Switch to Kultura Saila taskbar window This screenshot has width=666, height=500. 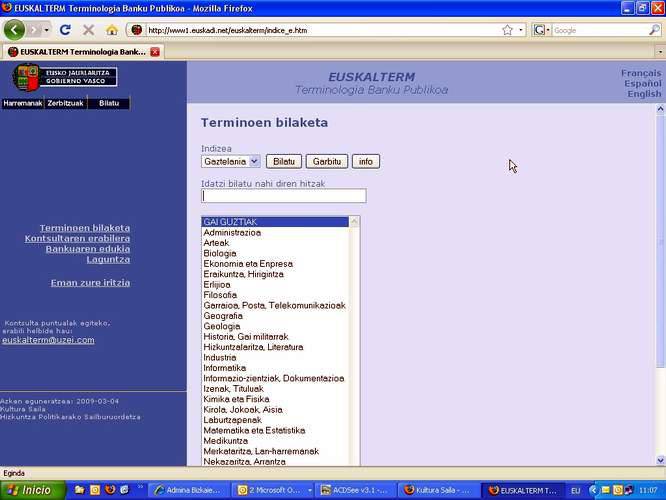(438, 490)
